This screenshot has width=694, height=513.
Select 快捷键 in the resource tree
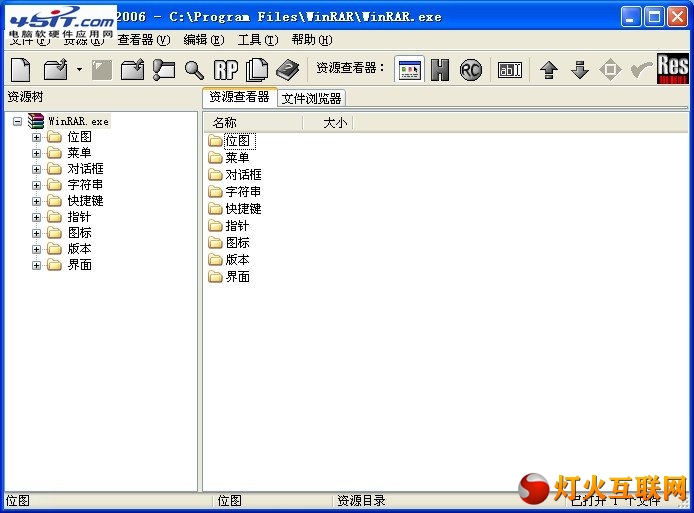[85, 201]
